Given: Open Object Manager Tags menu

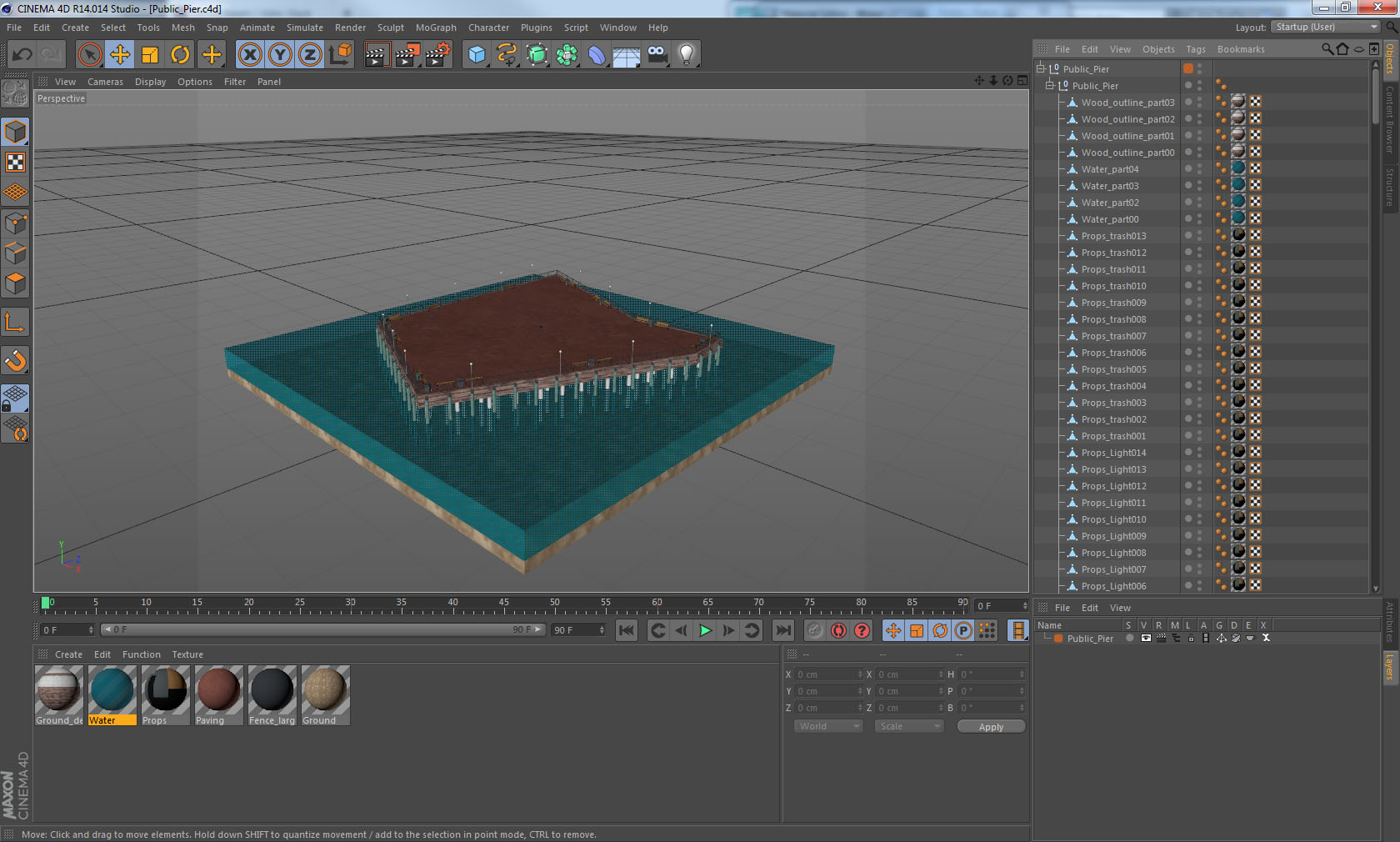Looking at the screenshot, I should coord(1195,49).
